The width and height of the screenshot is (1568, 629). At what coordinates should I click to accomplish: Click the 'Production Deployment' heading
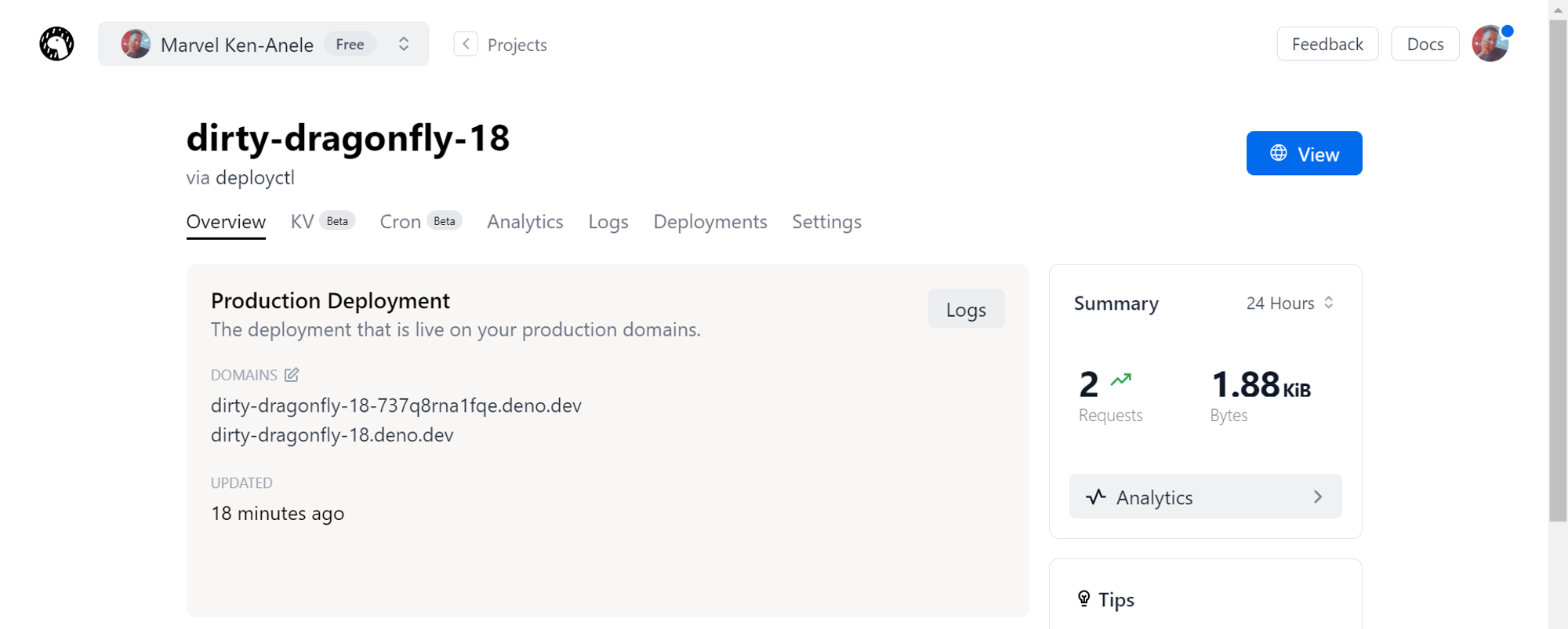coord(330,300)
